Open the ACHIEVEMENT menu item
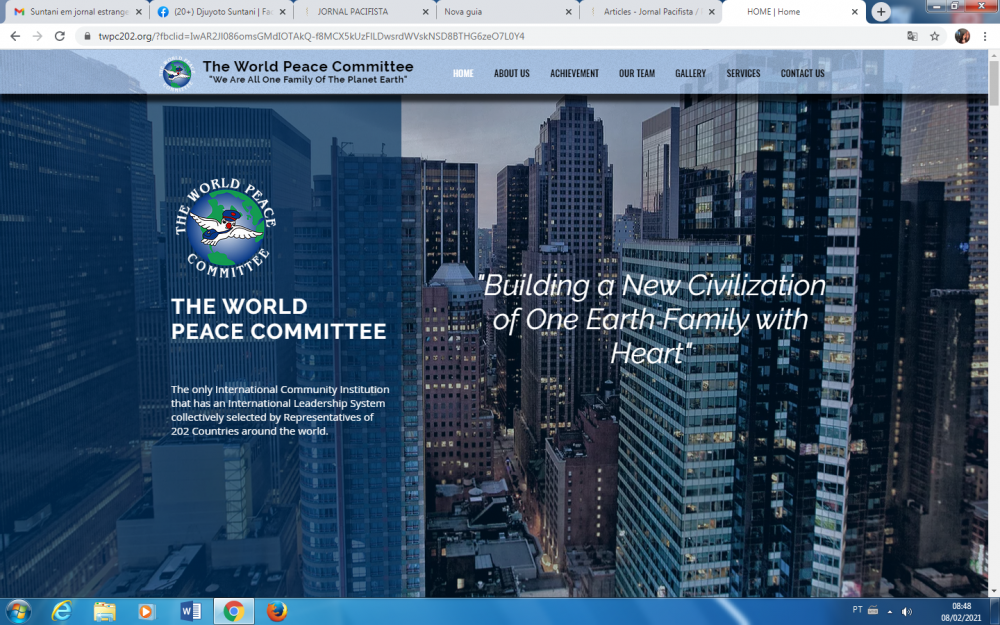 (574, 73)
